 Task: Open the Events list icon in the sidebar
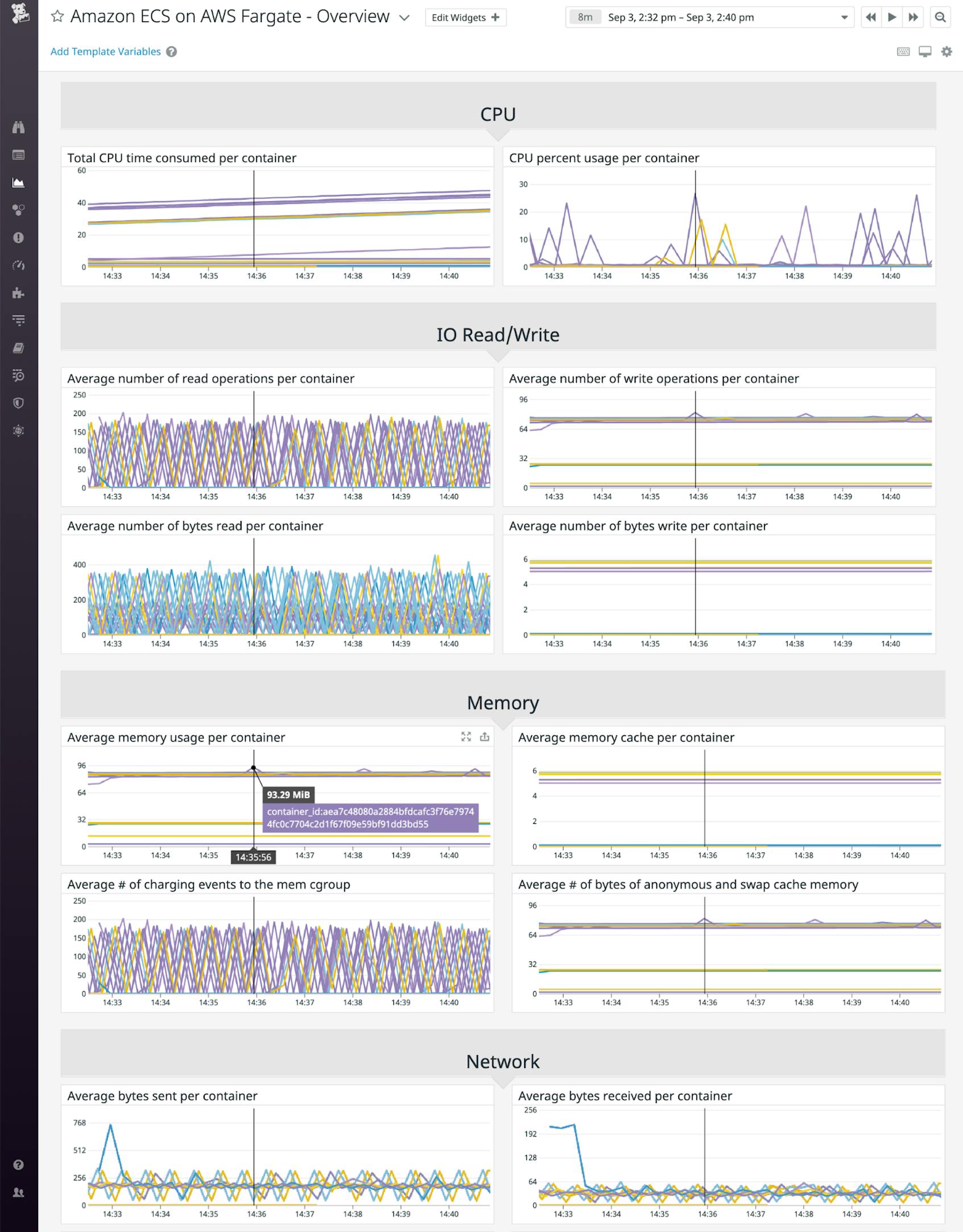[x=19, y=155]
